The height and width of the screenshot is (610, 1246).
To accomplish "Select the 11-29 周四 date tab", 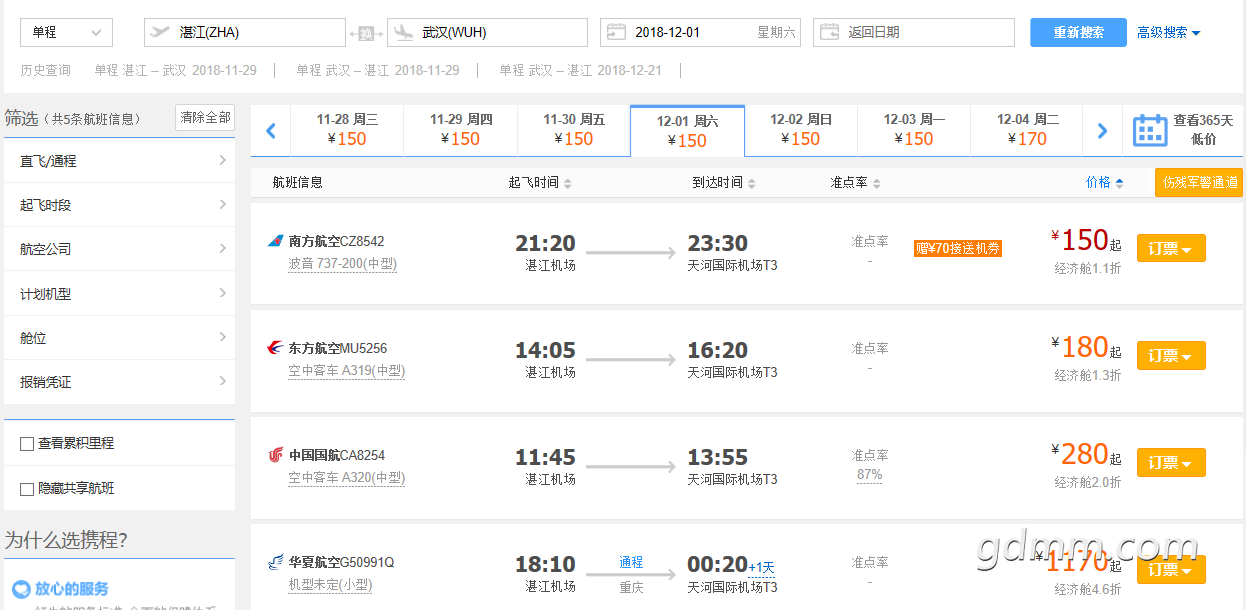I will [x=461, y=130].
